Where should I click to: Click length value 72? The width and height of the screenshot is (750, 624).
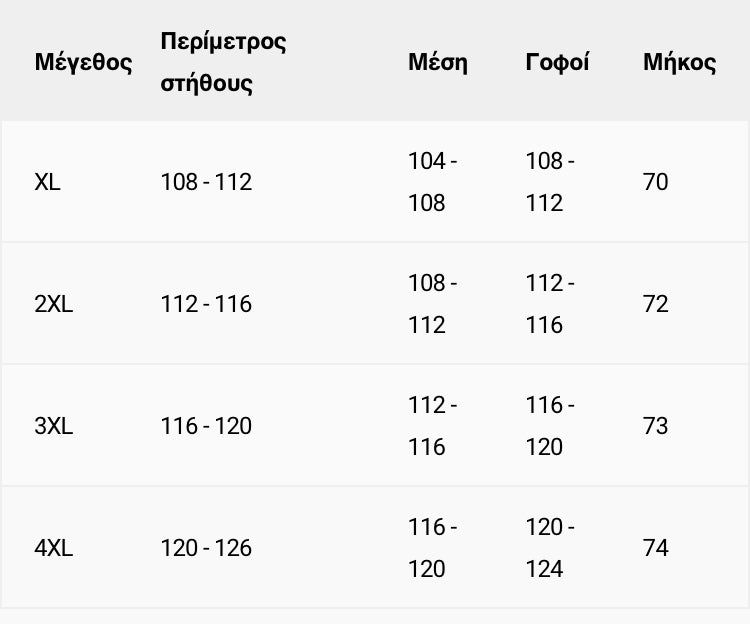click(655, 304)
